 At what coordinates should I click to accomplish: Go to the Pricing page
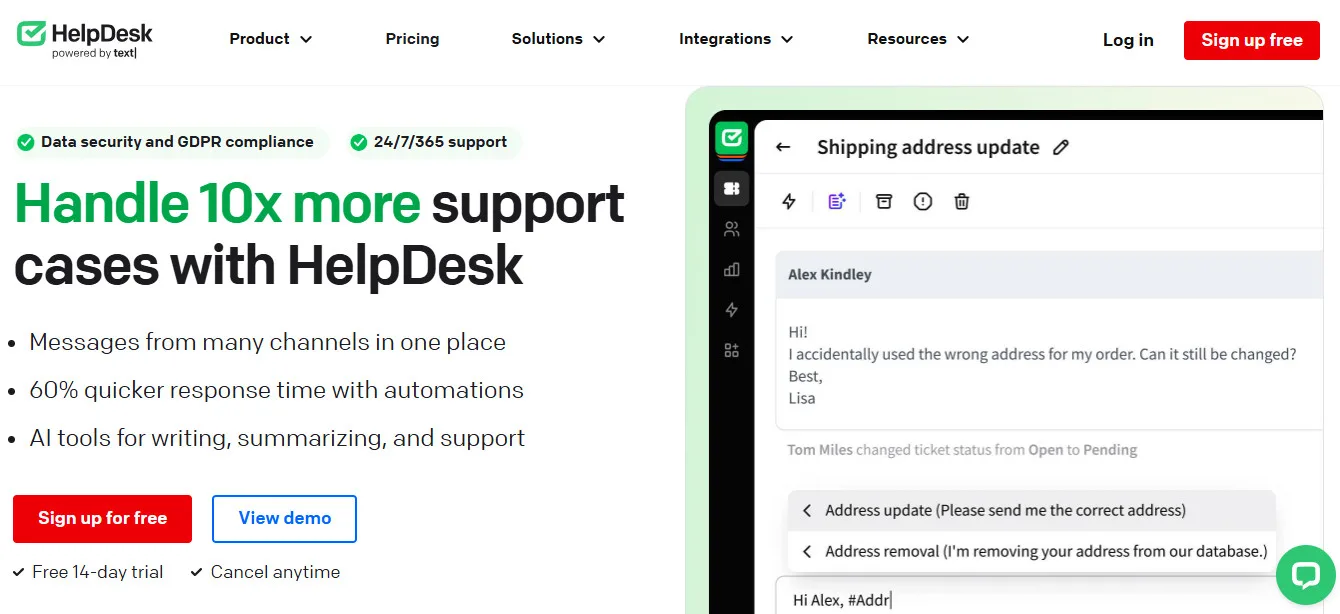(x=412, y=39)
